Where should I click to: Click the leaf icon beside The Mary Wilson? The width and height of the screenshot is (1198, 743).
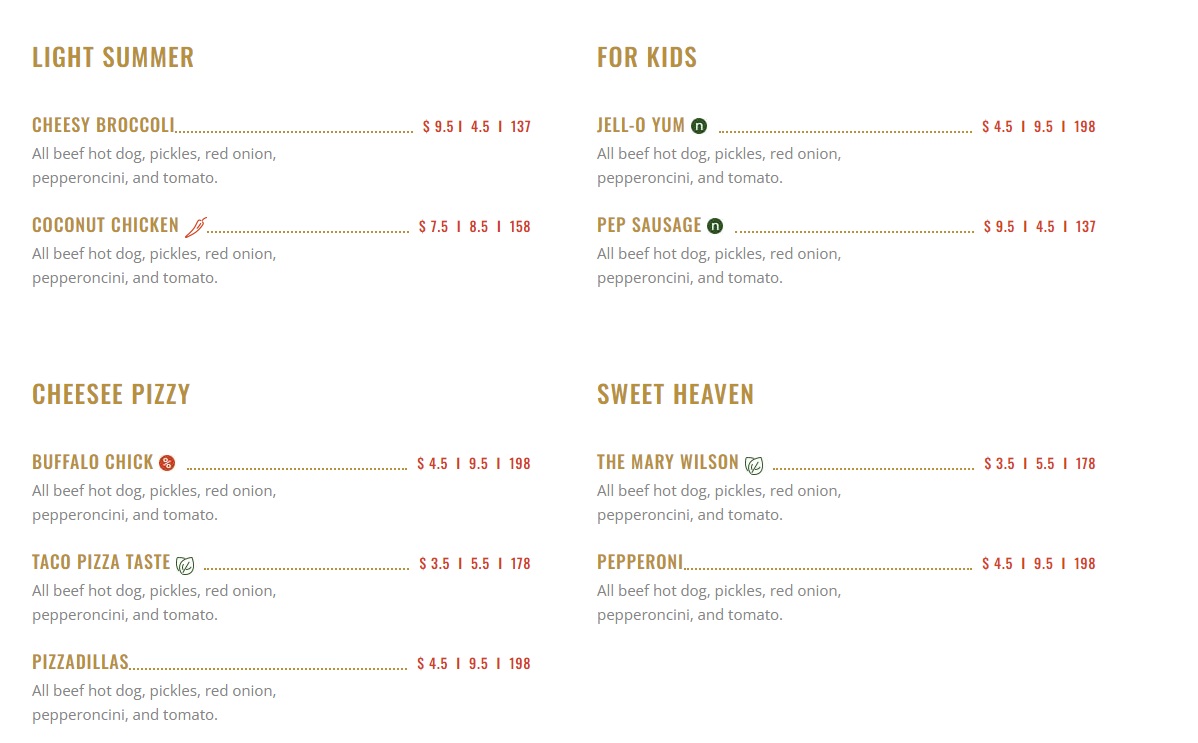[x=754, y=465]
